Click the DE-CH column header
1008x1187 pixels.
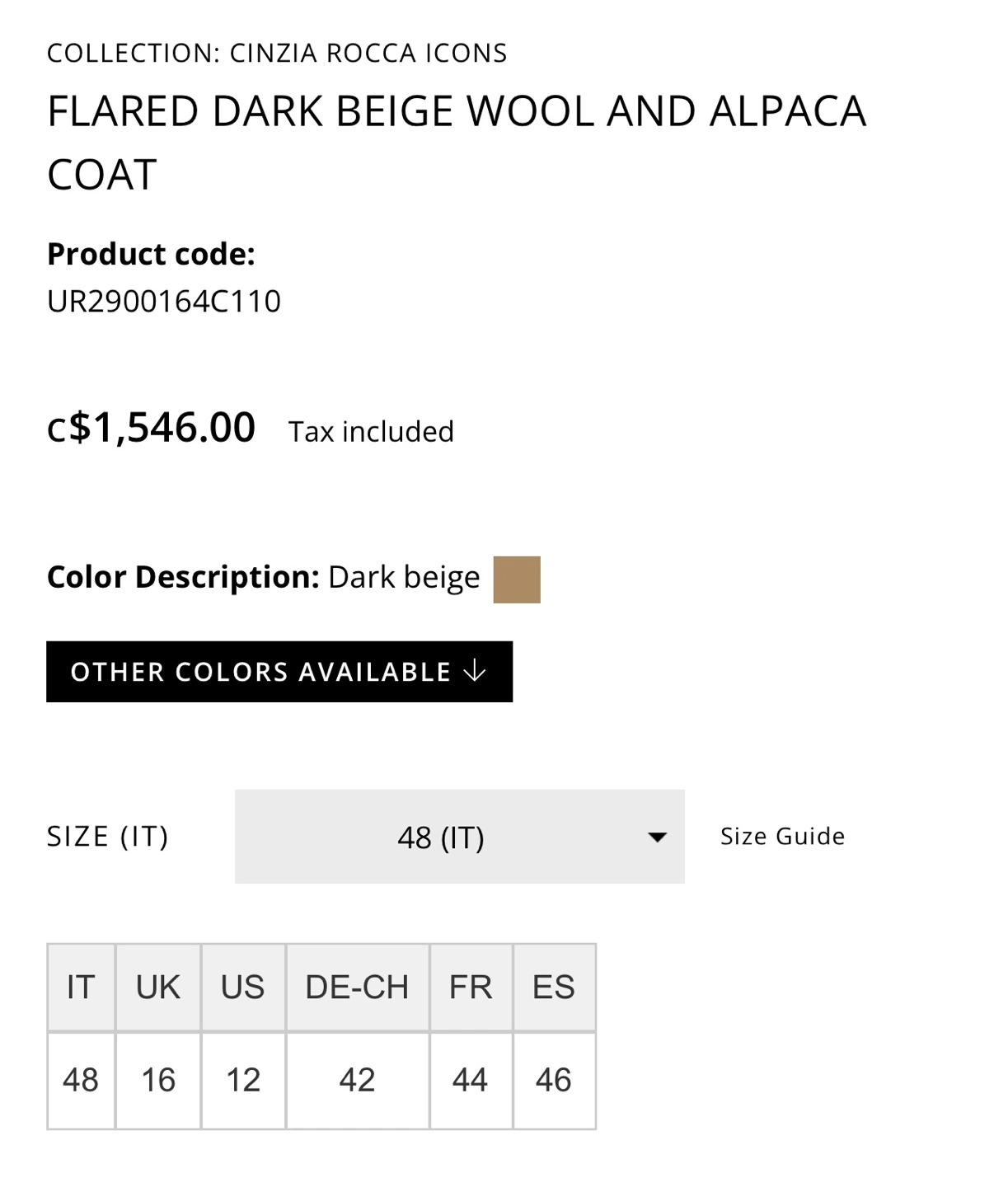pyautogui.click(x=357, y=988)
